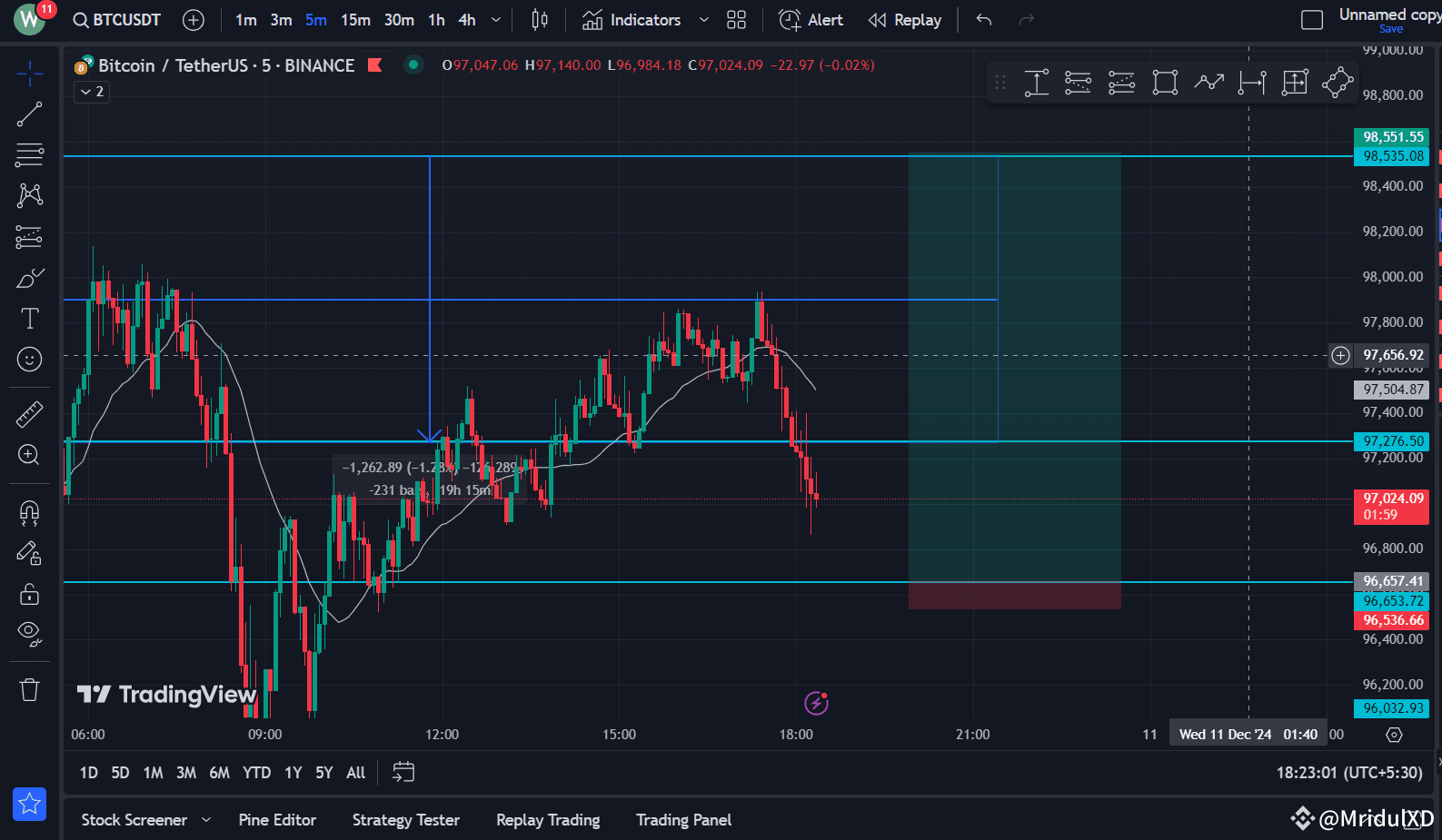This screenshot has width=1442, height=840.
Task: Select the Zoom In magnifier tool
Action: pos(30,455)
